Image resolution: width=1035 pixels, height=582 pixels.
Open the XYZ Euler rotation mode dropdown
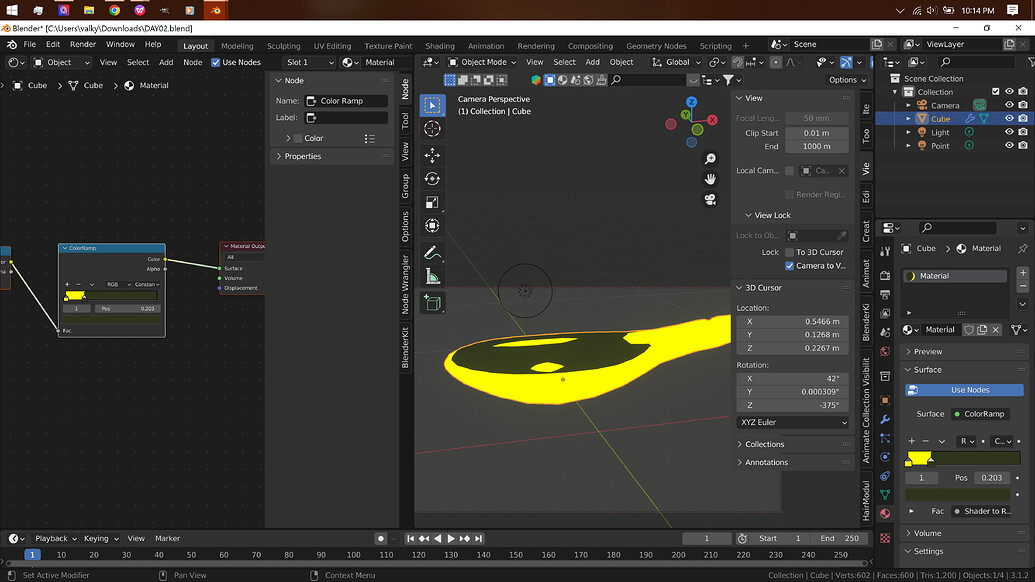pos(792,422)
